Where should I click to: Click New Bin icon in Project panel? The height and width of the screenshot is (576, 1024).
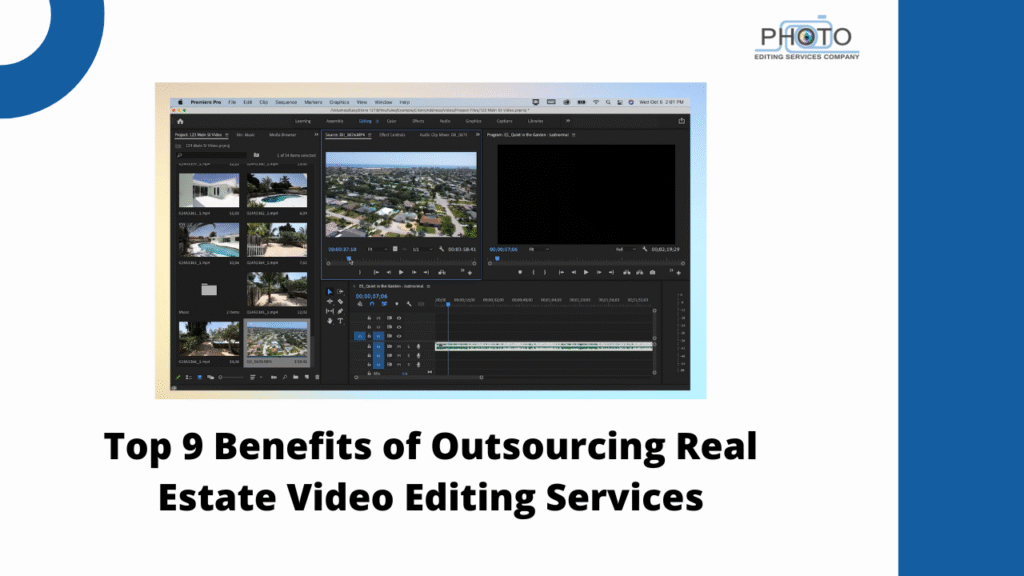click(296, 377)
